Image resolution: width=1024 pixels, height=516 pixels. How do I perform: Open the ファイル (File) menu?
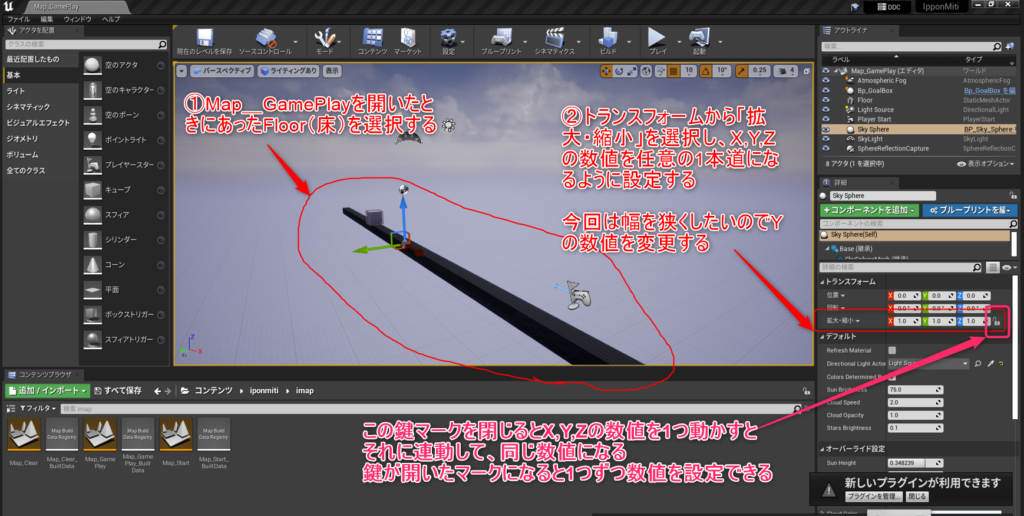tap(18, 19)
